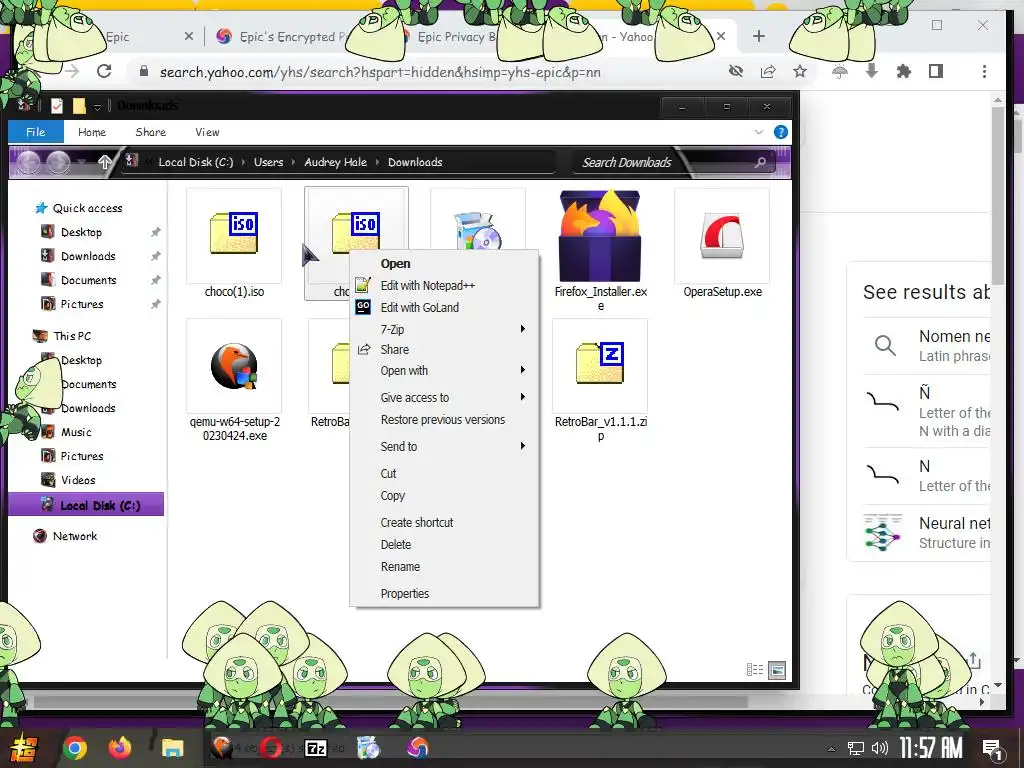Select Create shortcut
This screenshot has height=768, width=1024.
[x=444, y=522]
